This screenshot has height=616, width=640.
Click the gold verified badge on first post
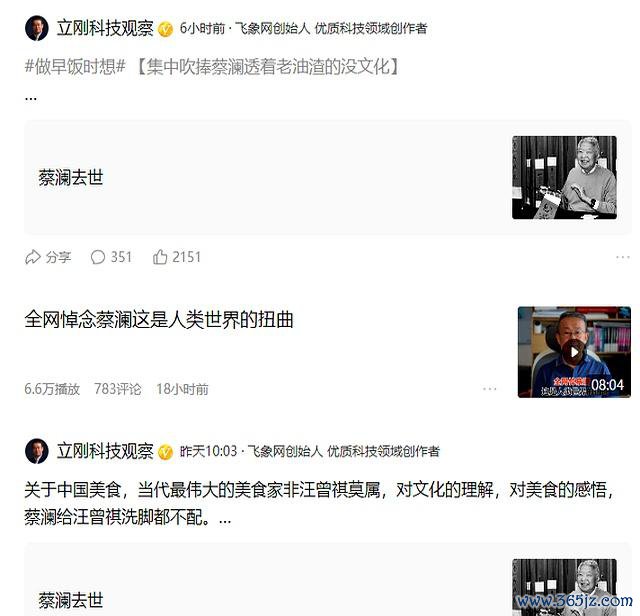pyautogui.click(x=165, y=29)
